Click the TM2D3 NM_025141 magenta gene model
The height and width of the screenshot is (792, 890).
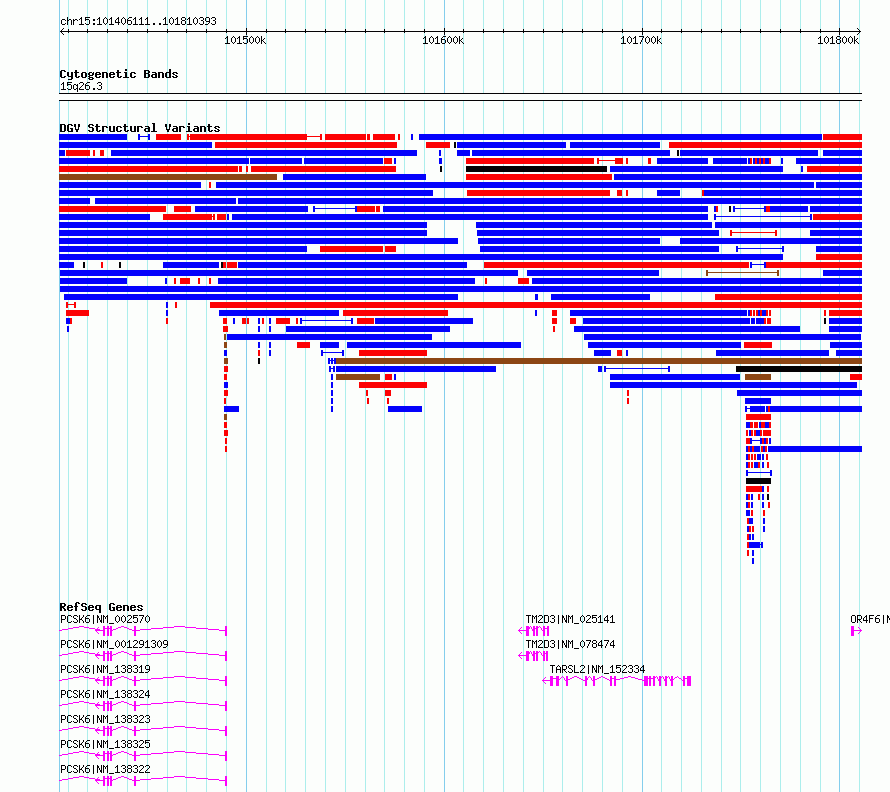[x=534, y=631]
